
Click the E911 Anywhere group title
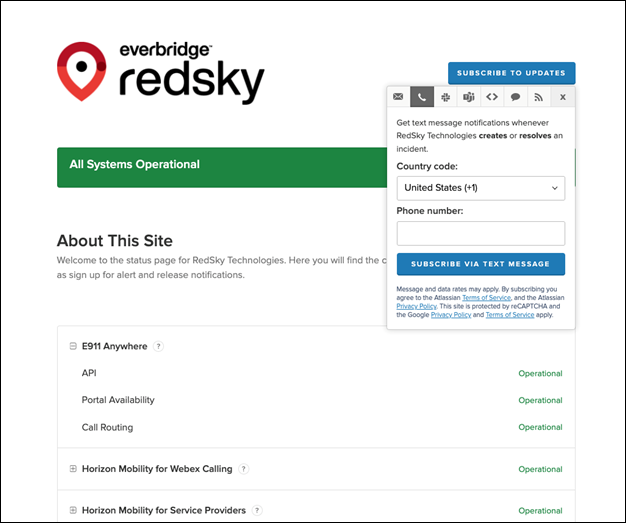[x=115, y=346]
